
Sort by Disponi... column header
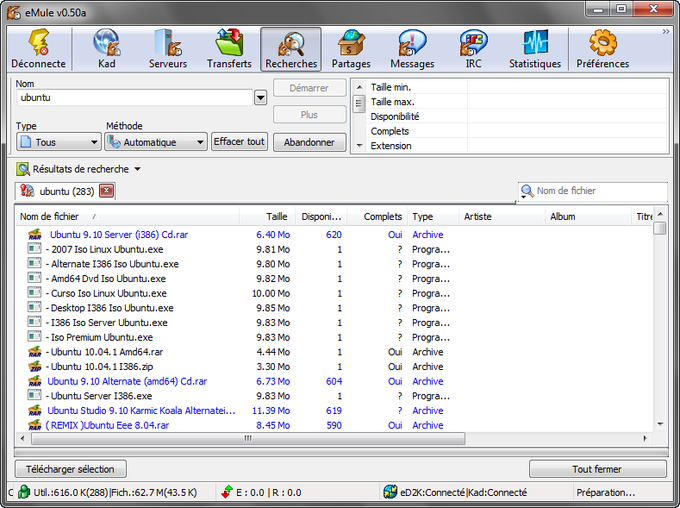click(x=321, y=216)
